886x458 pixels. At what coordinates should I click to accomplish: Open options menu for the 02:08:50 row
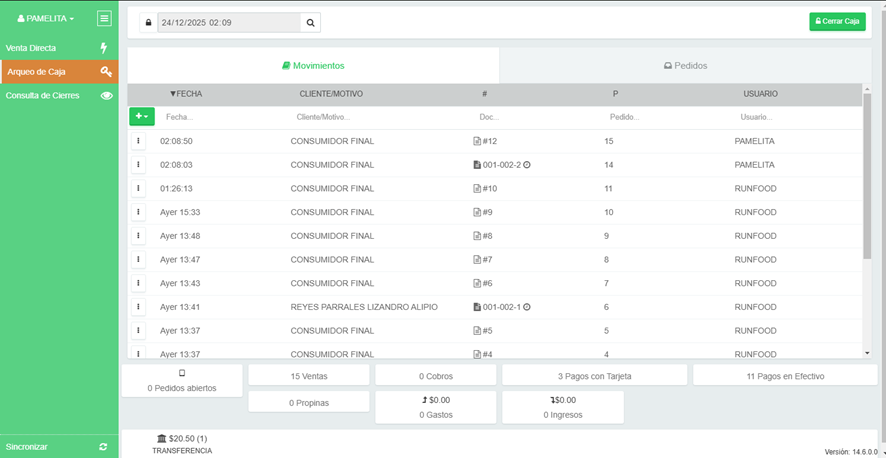pyautogui.click(x=138, y=141)
